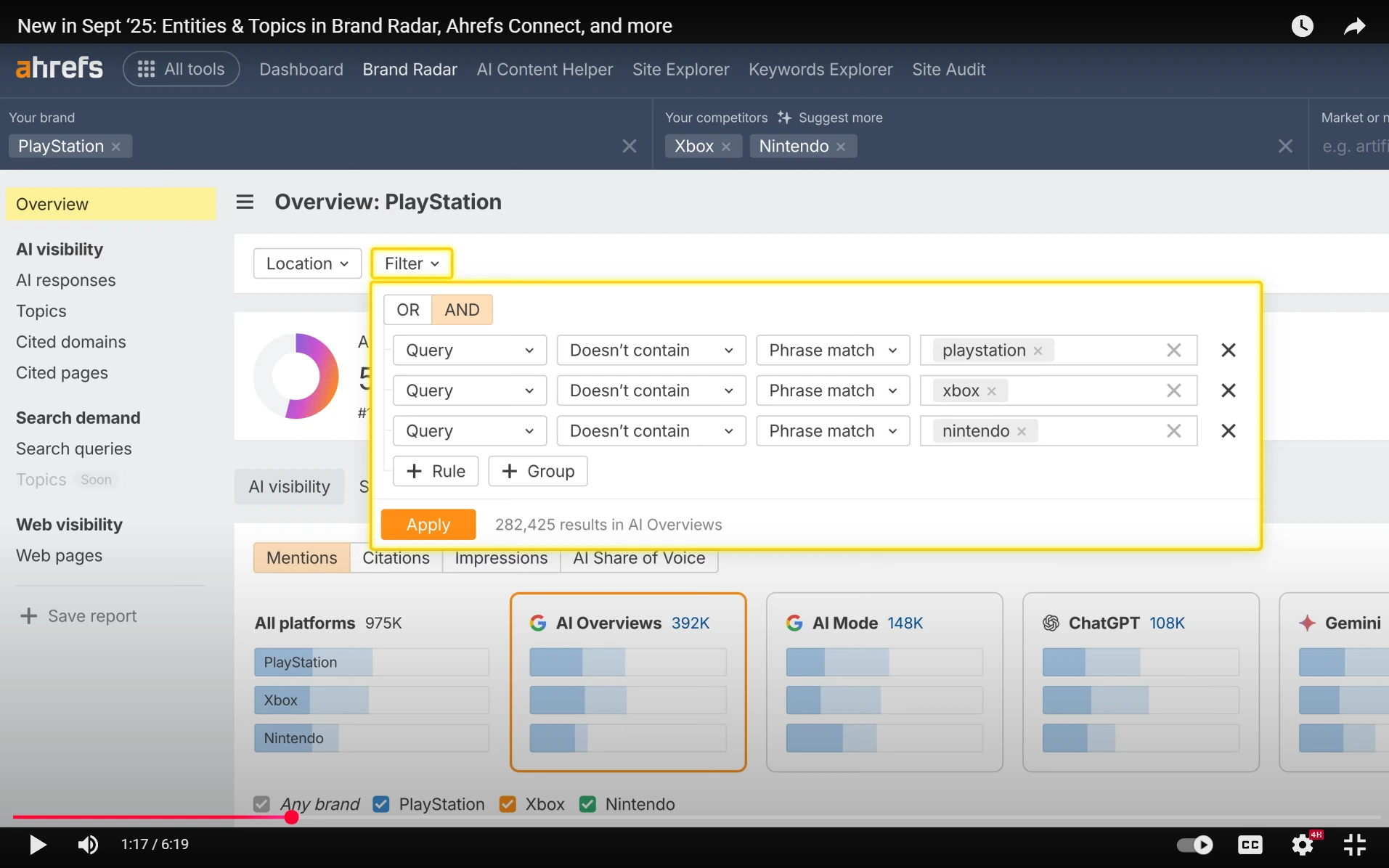Open the hamburger menu beside Overview title
The image size is (1389, 868).
coord(245,202)
